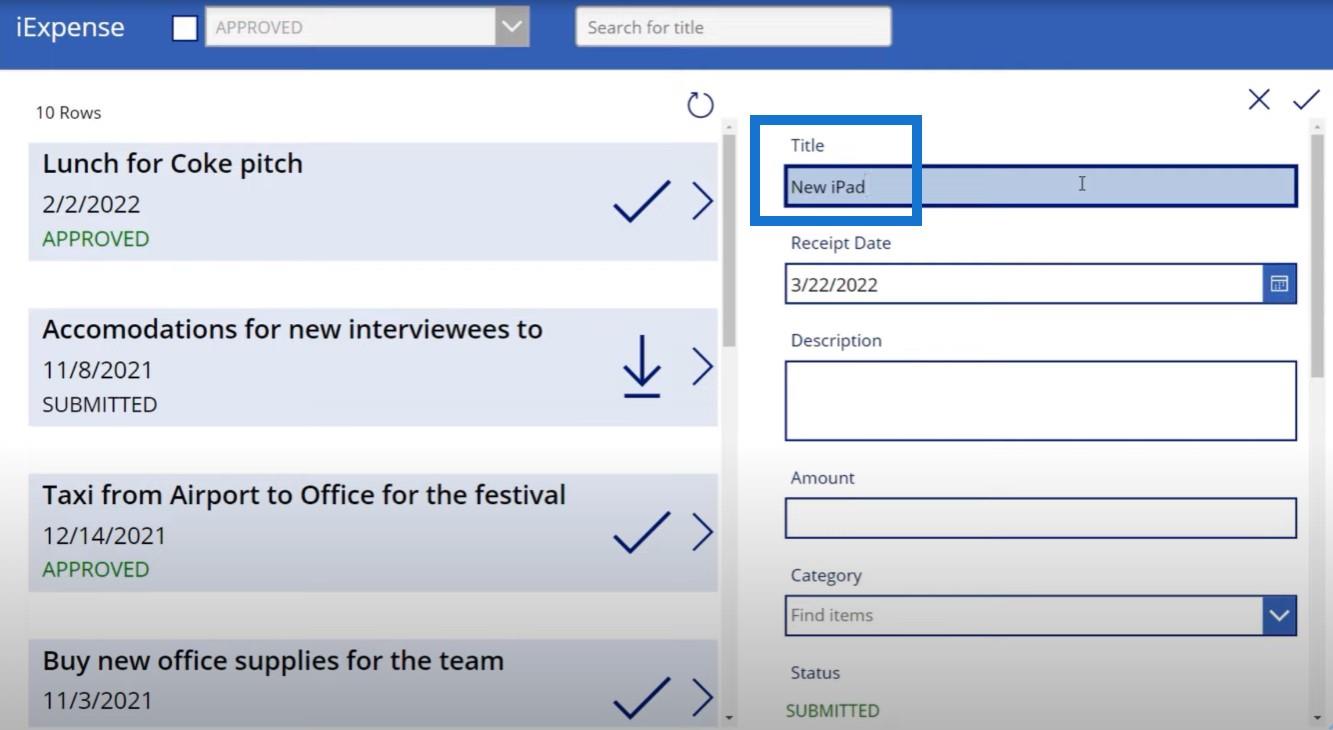Click the refresh icon above the list
This screenshot has width=1333, height=730.
[x=701, y=104]
